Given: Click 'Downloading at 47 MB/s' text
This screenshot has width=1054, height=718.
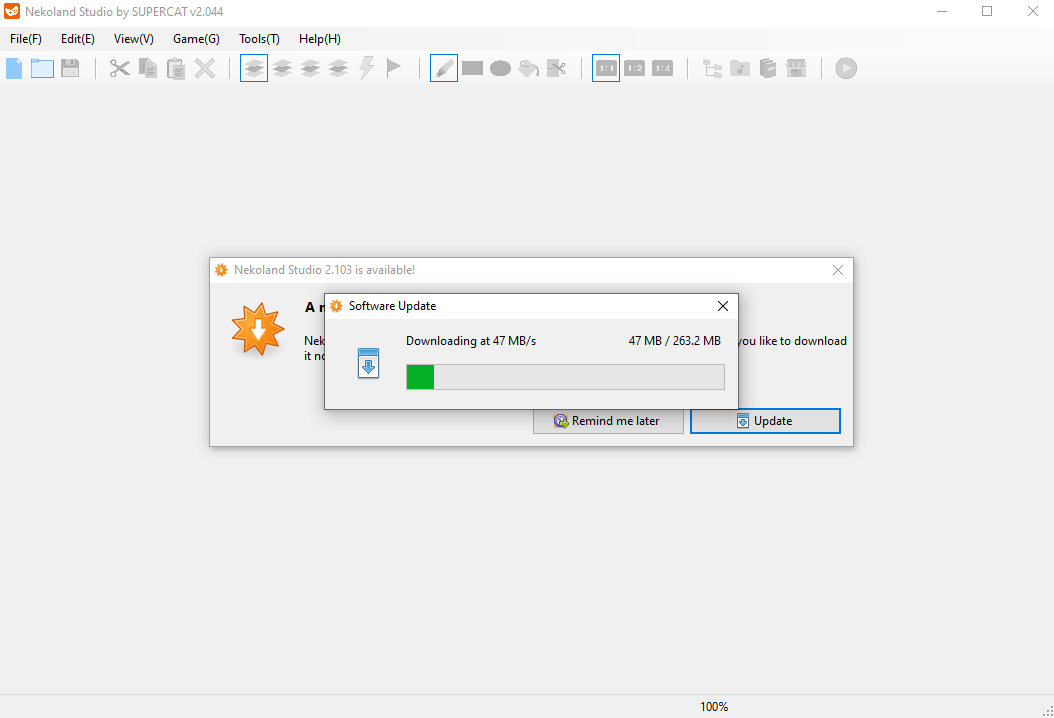Looking at the screenshot, I should coord(471,341).
